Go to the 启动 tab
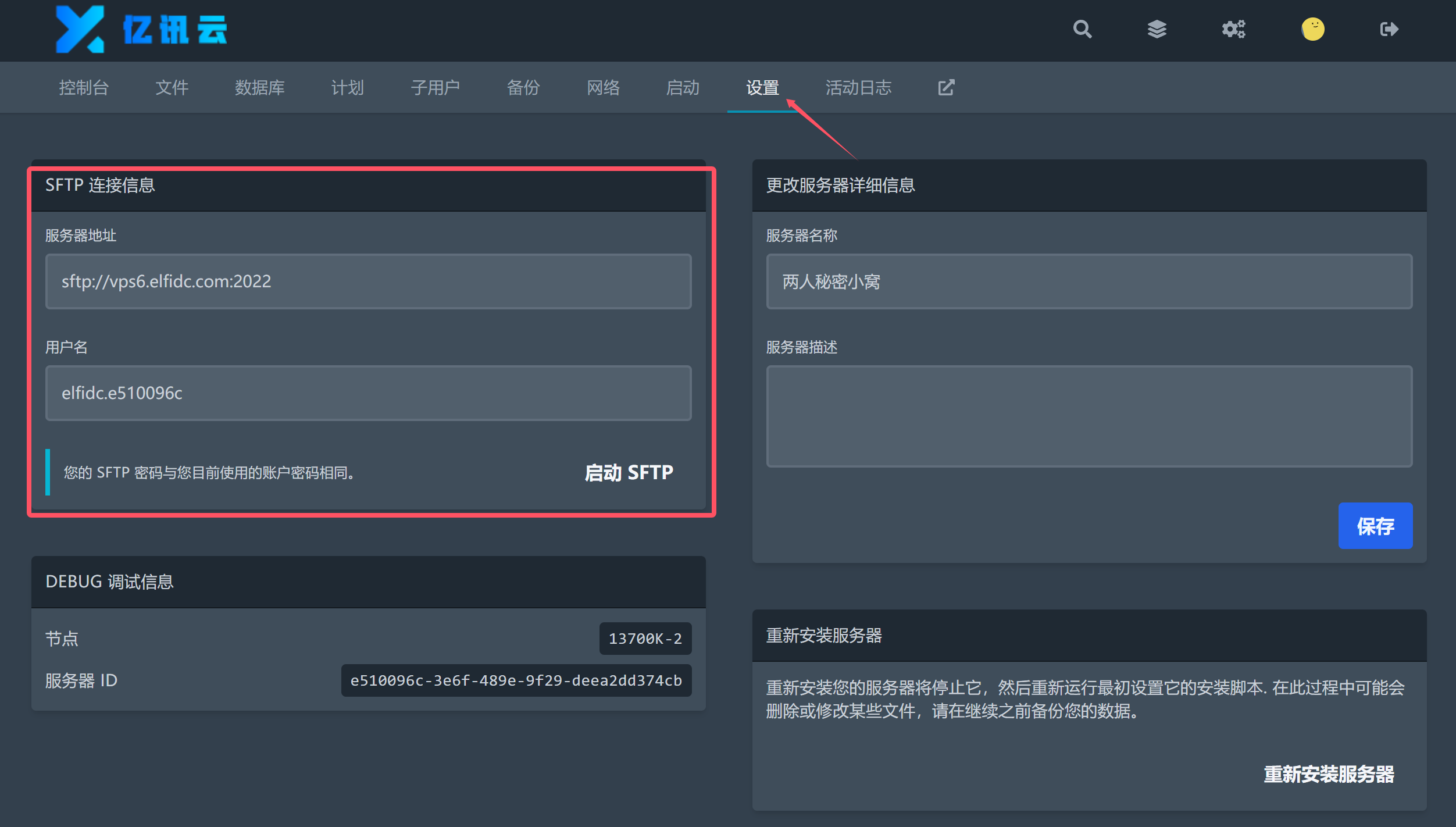Image resolution: width=1456 pixels, height=827 pixels. point(683,87)
